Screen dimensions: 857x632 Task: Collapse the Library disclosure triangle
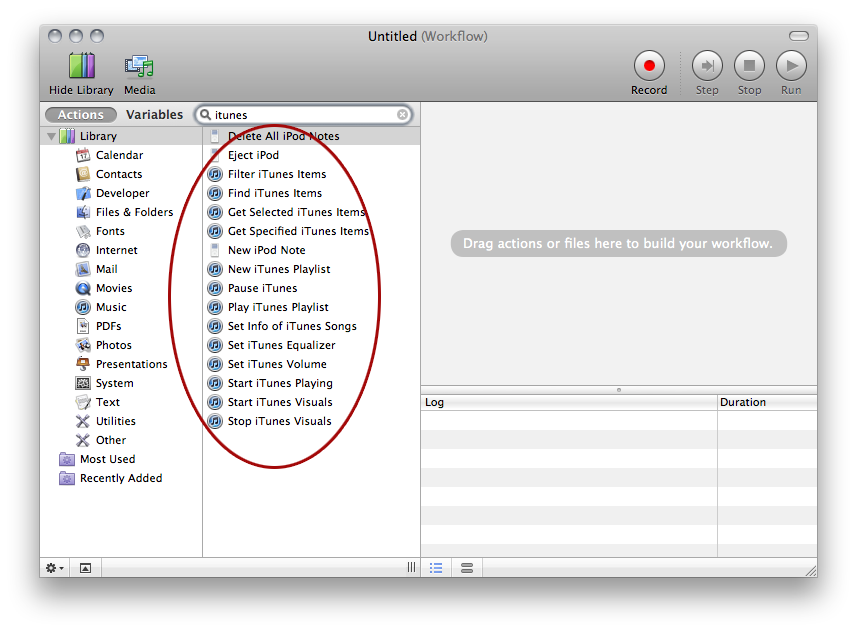pyautogui.click(x=52, y=136)
